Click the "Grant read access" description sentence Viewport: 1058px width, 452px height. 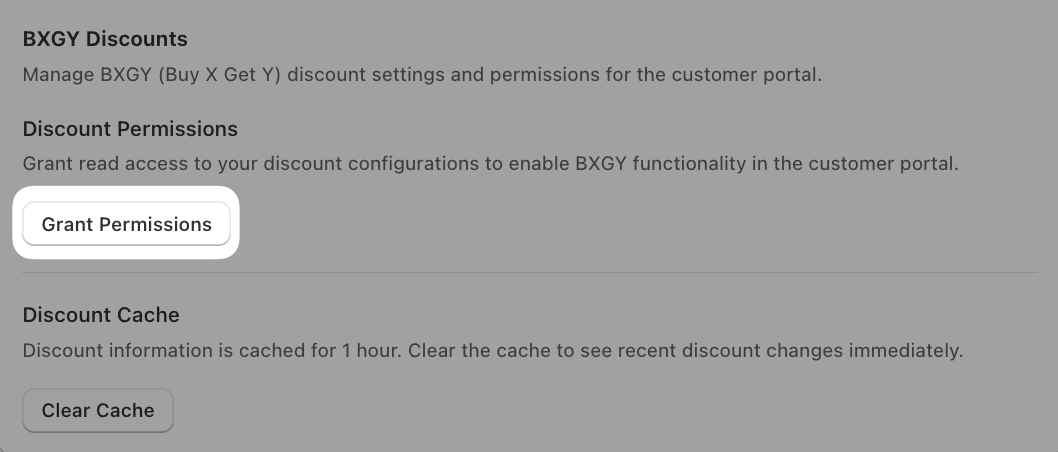coord(491,163)
